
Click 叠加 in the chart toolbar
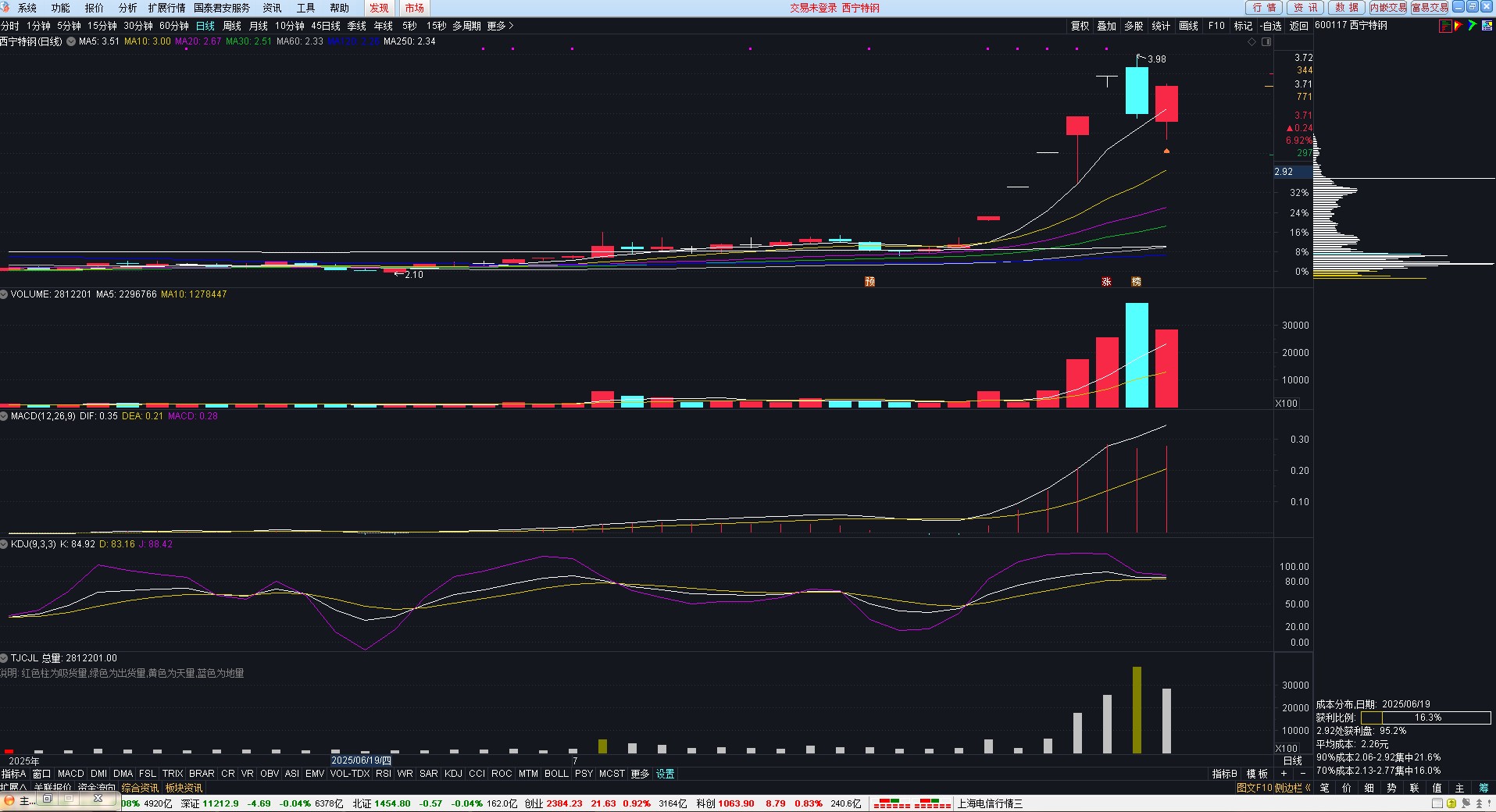coord(1107,26)
